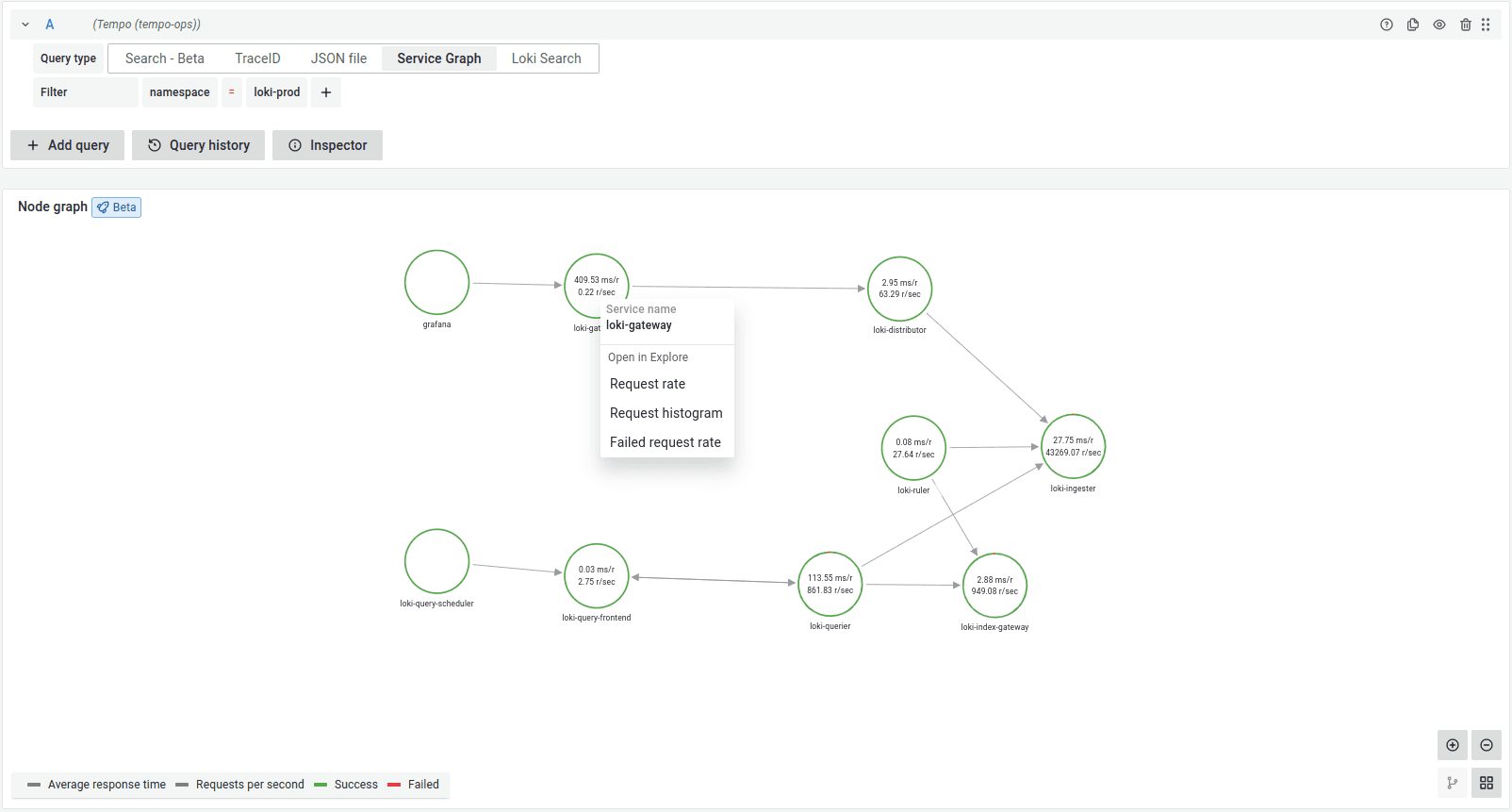Image resolution: width=1512 pixels, height=812 pixels.
Task: Switch to the TraceID query type
Action: 257,58
